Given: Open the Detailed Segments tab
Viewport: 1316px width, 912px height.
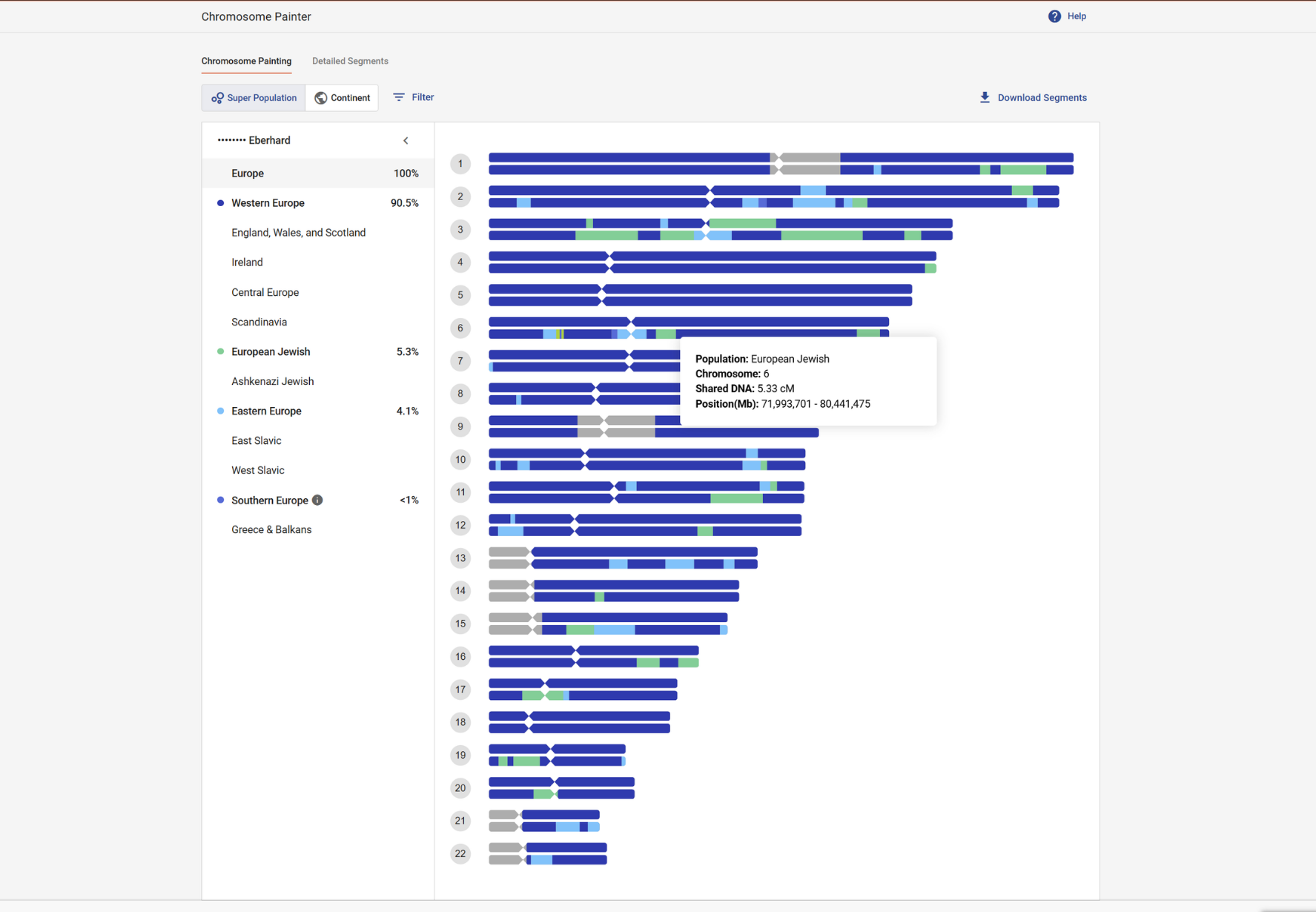Looking at the screenshot, I should pyautogui.click(x=350, y=61).
